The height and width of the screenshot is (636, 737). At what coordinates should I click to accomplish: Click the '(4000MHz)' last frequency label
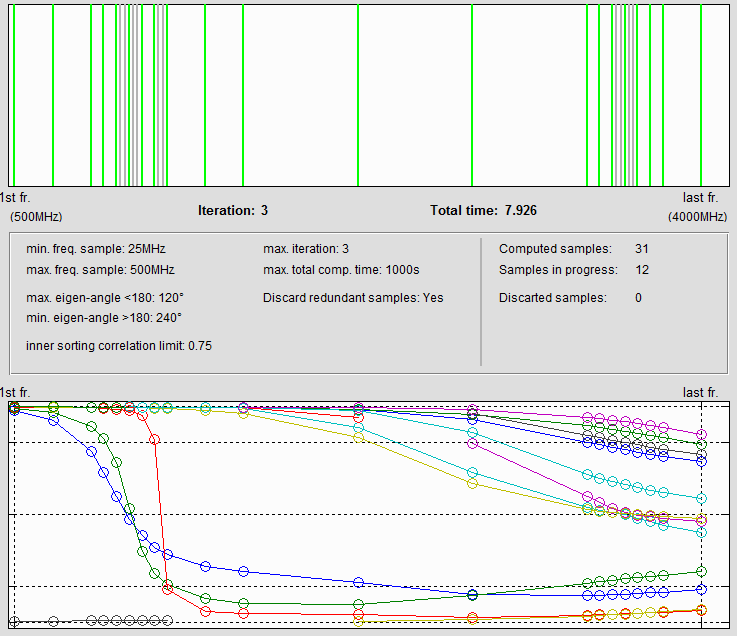(x=698, y=217)
